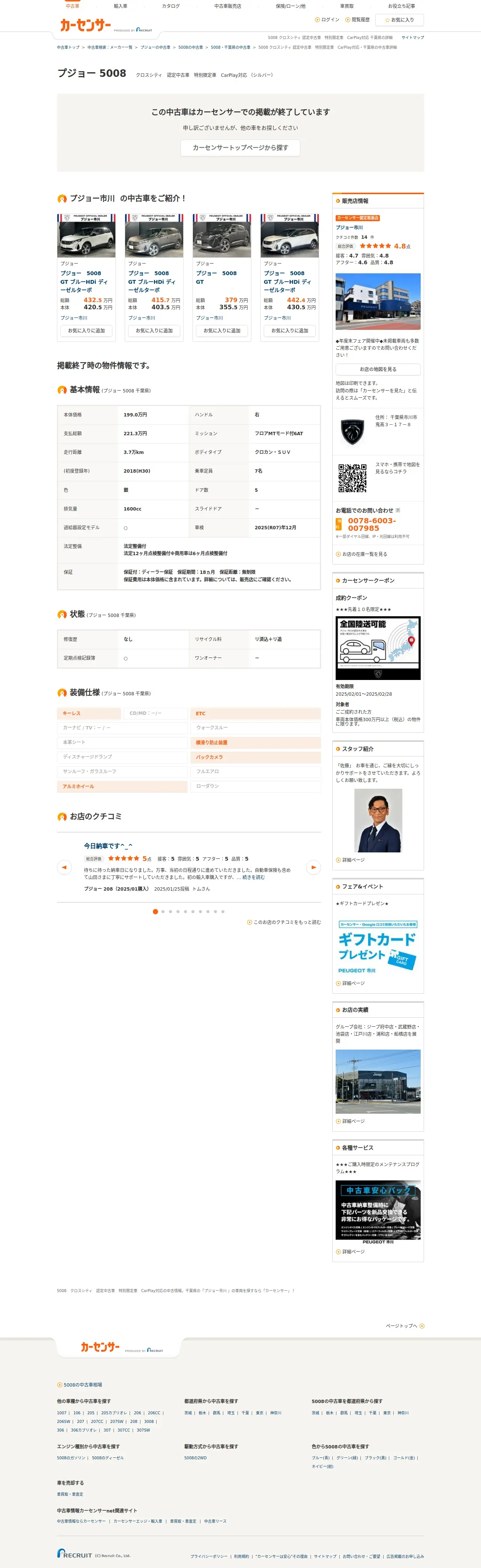Image resolution: width=481 pixels, height=1568 pixels.
Task: Open the 中古車販売店 navigation tab
Action: pos(227,6)
